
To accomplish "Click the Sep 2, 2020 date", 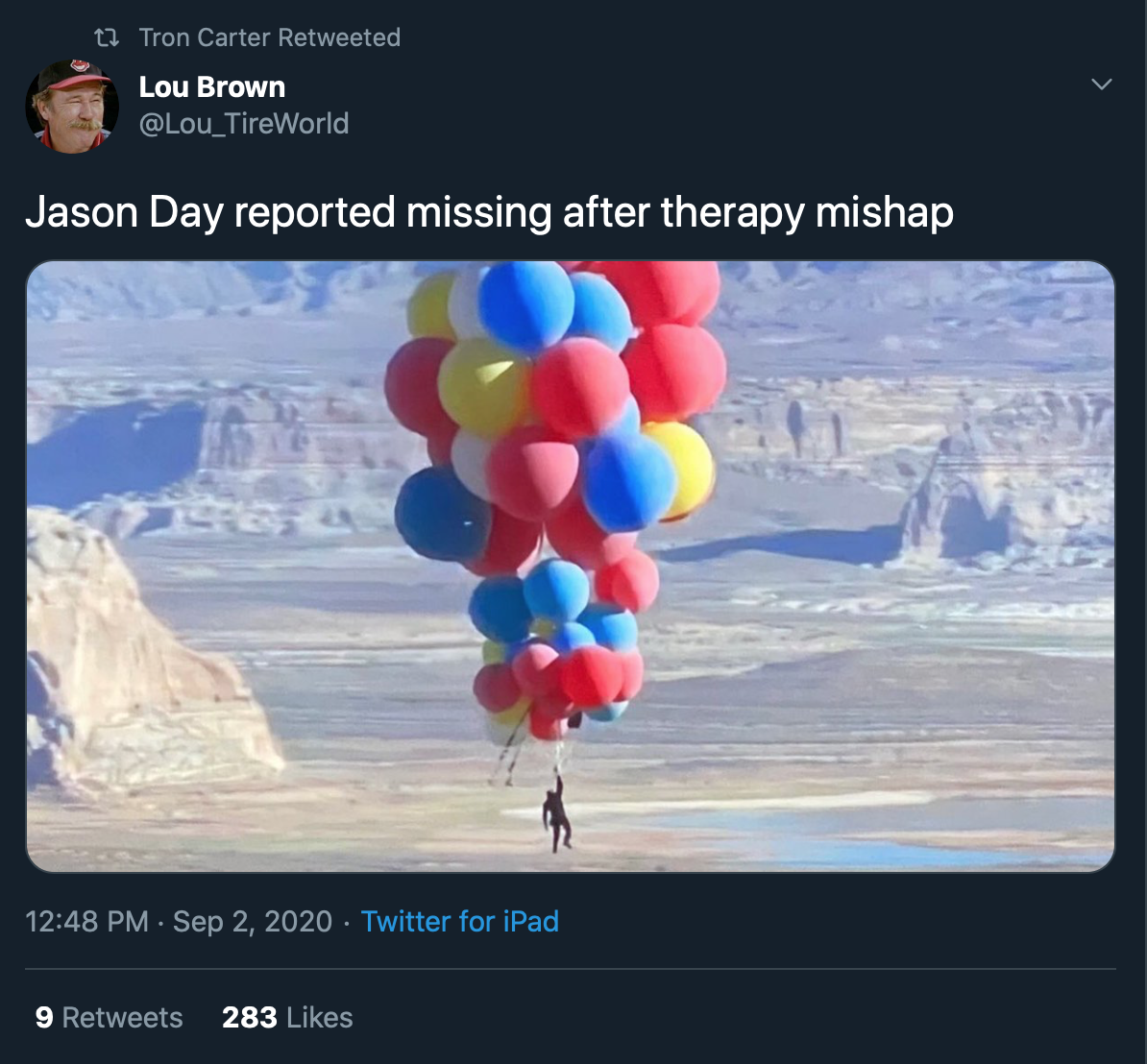I will click(x=253, y=922).
